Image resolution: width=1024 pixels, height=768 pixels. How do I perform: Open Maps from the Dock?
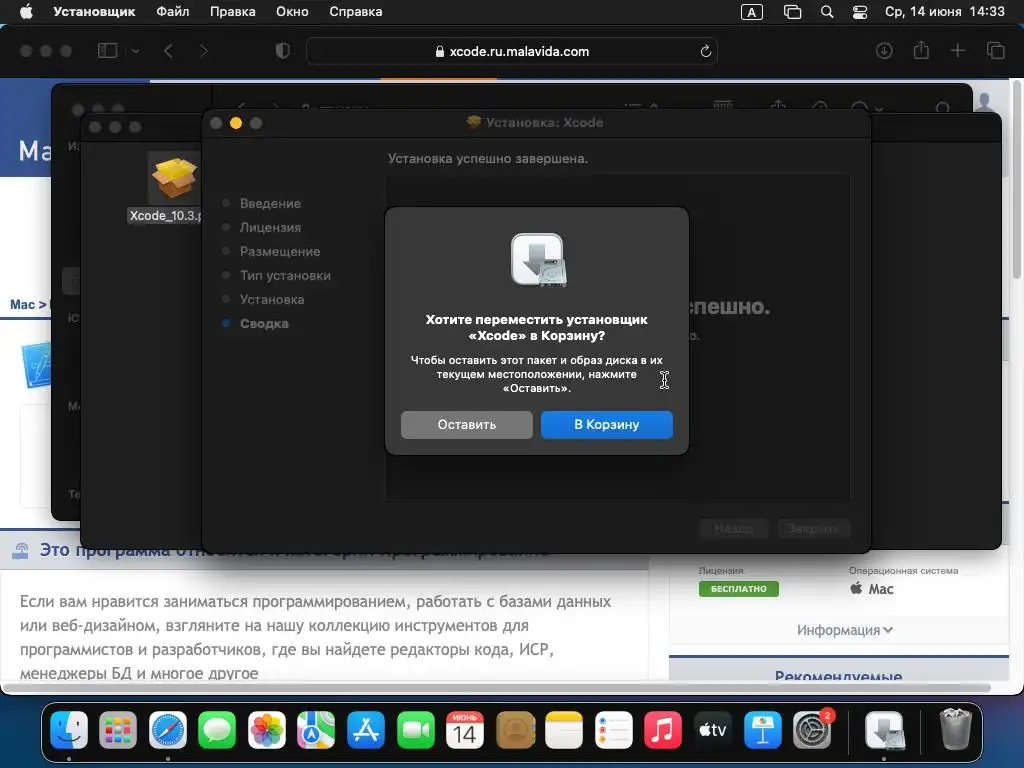[x=316, y=730]
